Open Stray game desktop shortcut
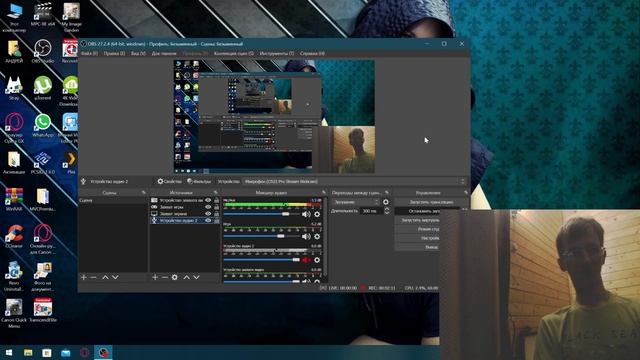 click(14, 88)
